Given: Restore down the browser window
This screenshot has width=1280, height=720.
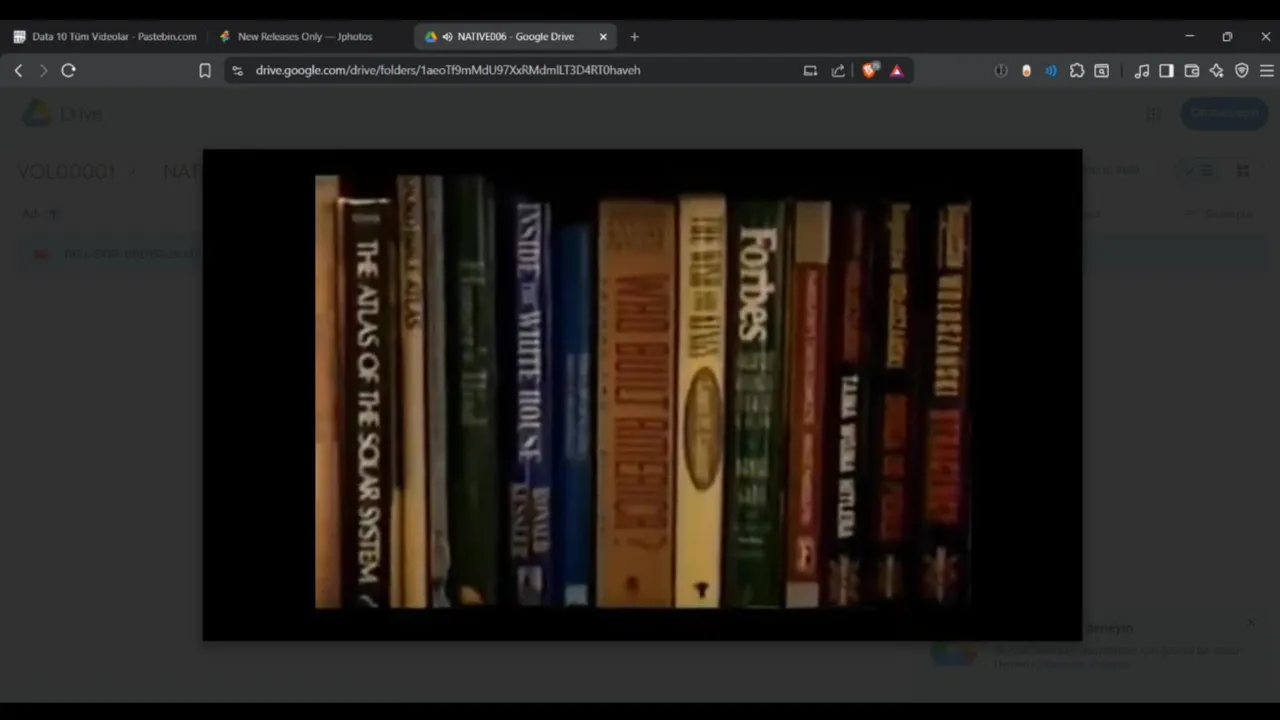Looking at the screenshot, I should (1227, 36).
